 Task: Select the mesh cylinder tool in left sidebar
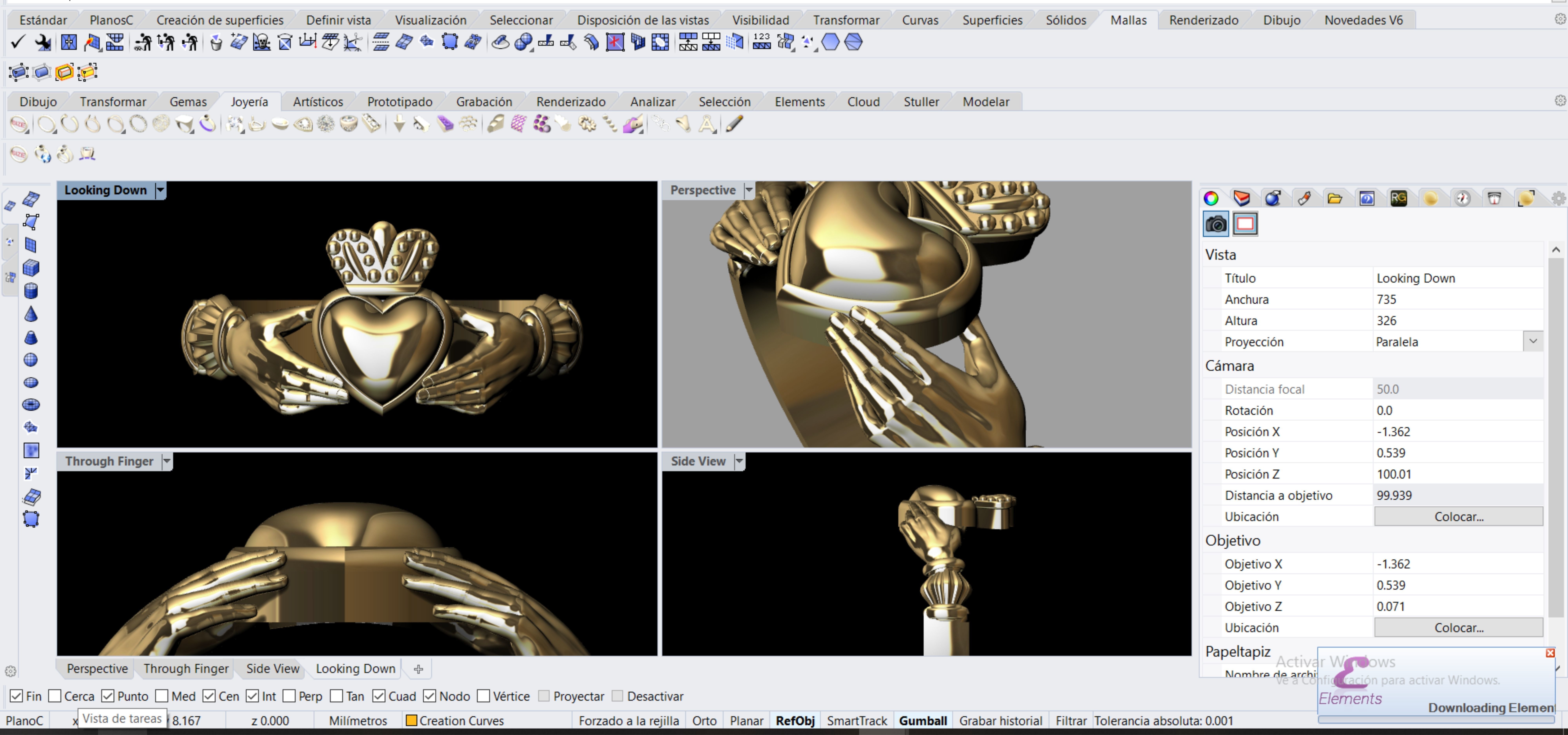click(x=31, y=291)
